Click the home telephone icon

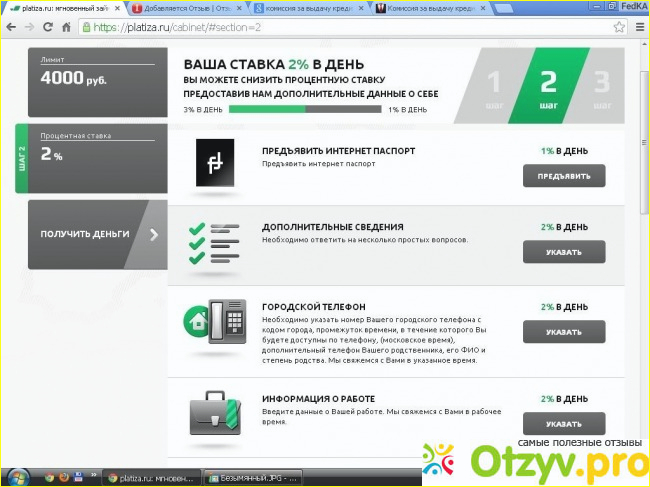click(x=213, y=322)
